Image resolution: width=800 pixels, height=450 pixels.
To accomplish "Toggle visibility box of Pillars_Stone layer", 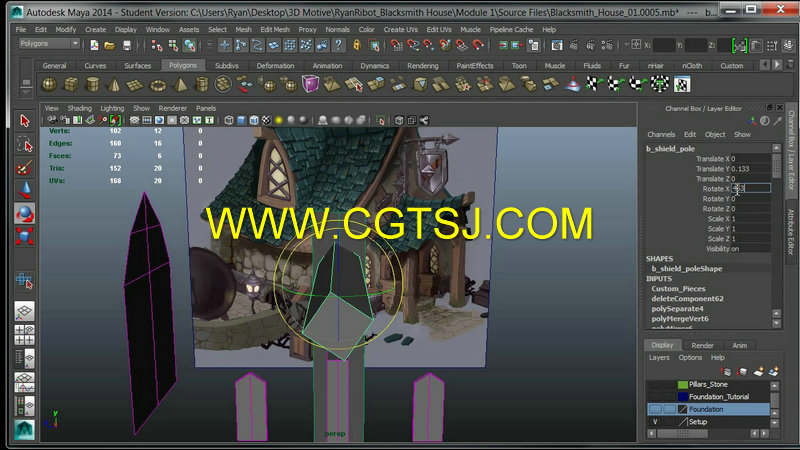I will (655, 384).
